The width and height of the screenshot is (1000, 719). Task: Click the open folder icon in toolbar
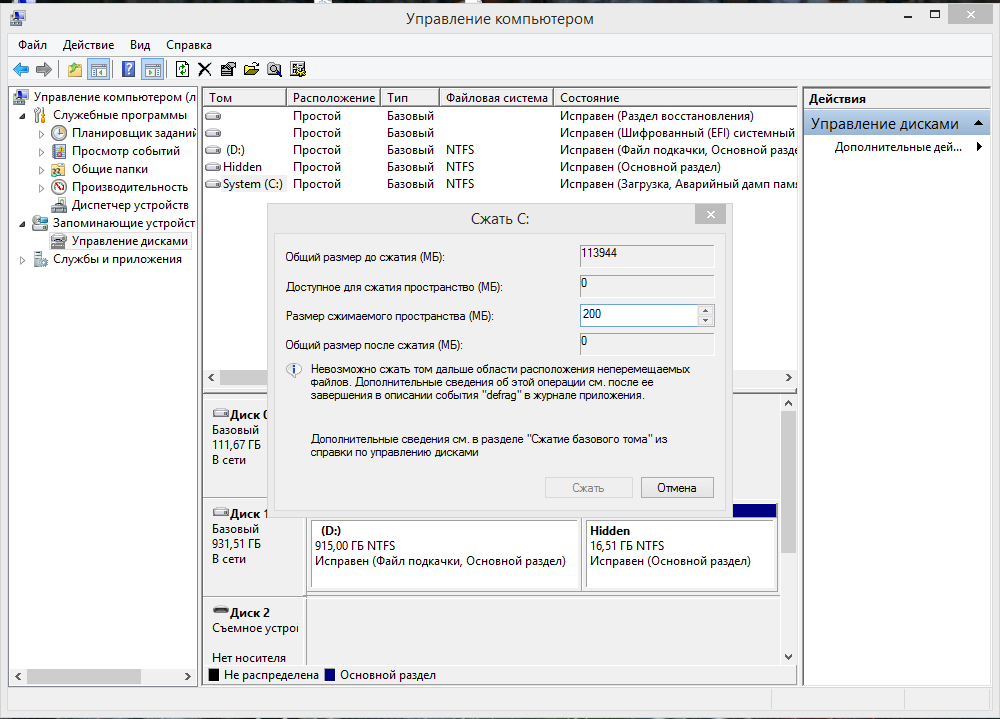251,69
